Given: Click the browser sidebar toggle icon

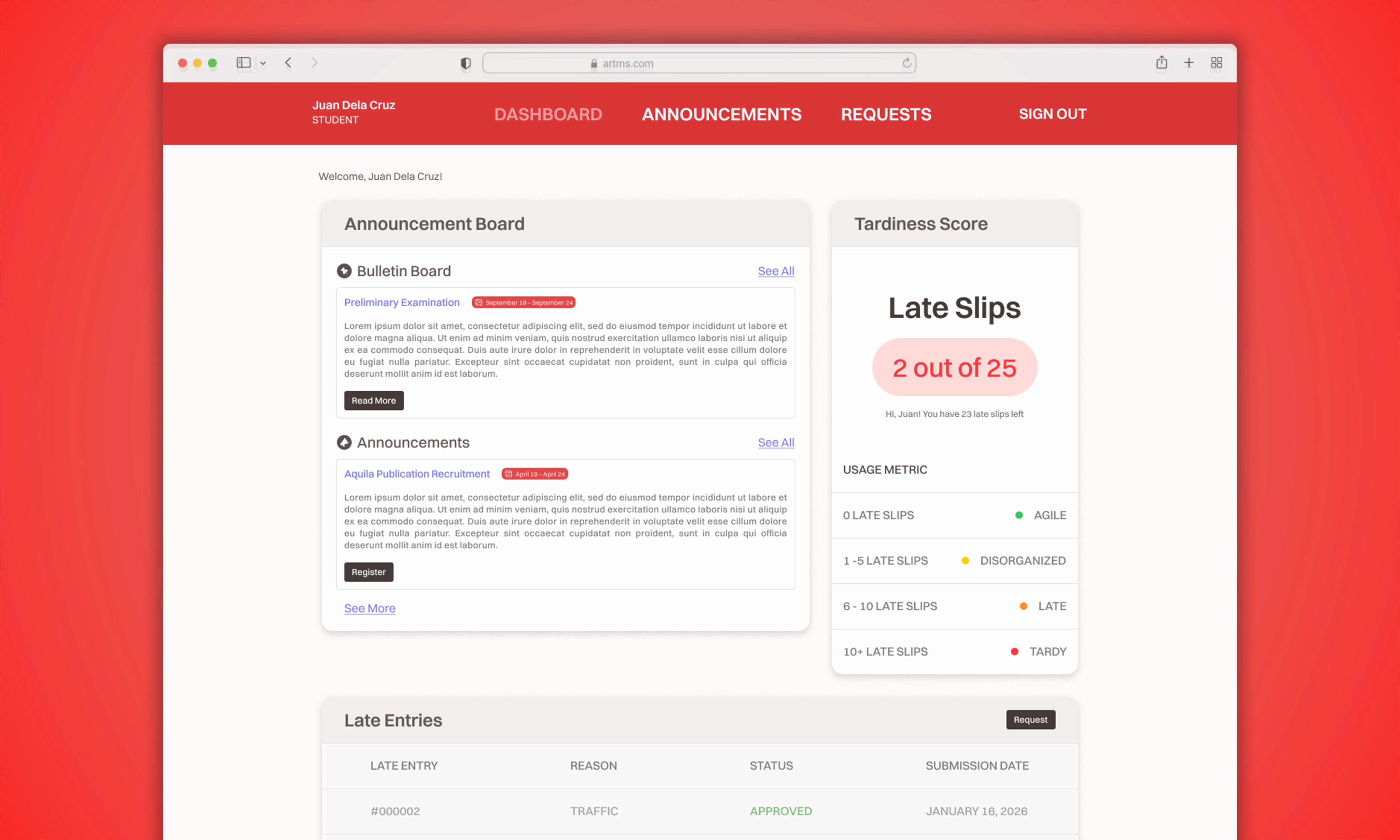Looking at the screenshot, I should [x=243, y=63].
